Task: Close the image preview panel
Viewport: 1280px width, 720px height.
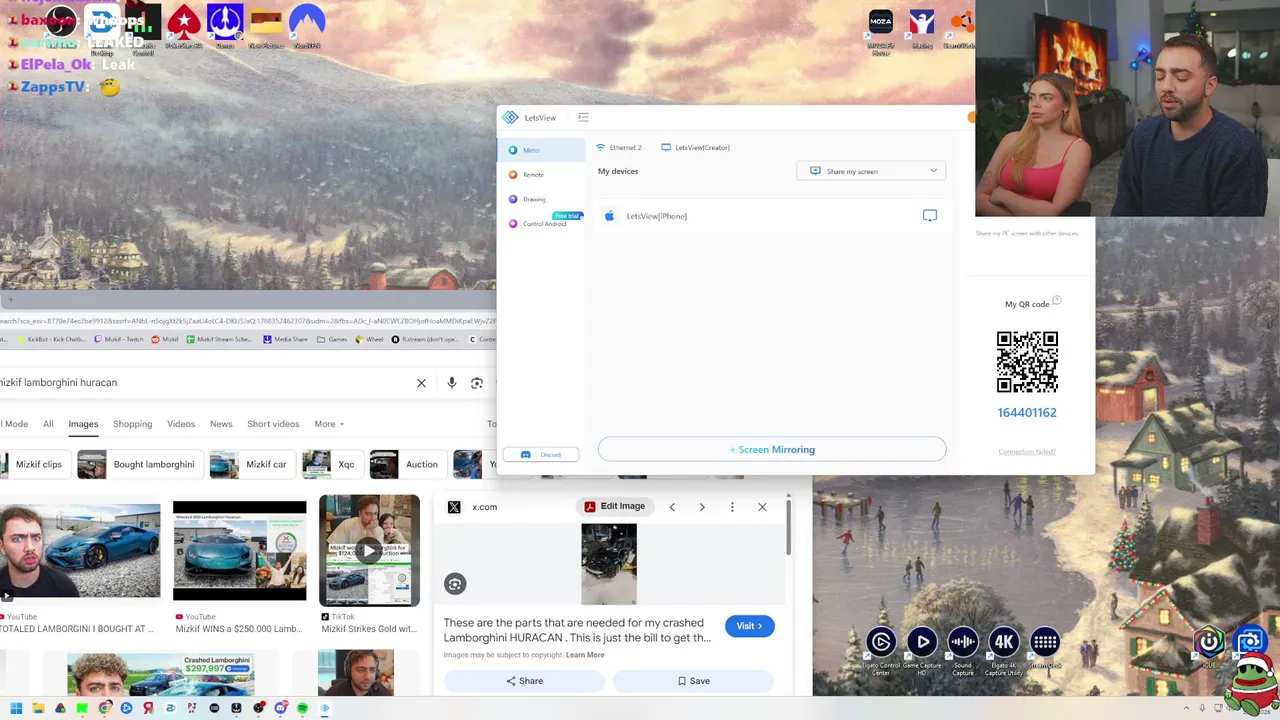Action: click(762, 507)
